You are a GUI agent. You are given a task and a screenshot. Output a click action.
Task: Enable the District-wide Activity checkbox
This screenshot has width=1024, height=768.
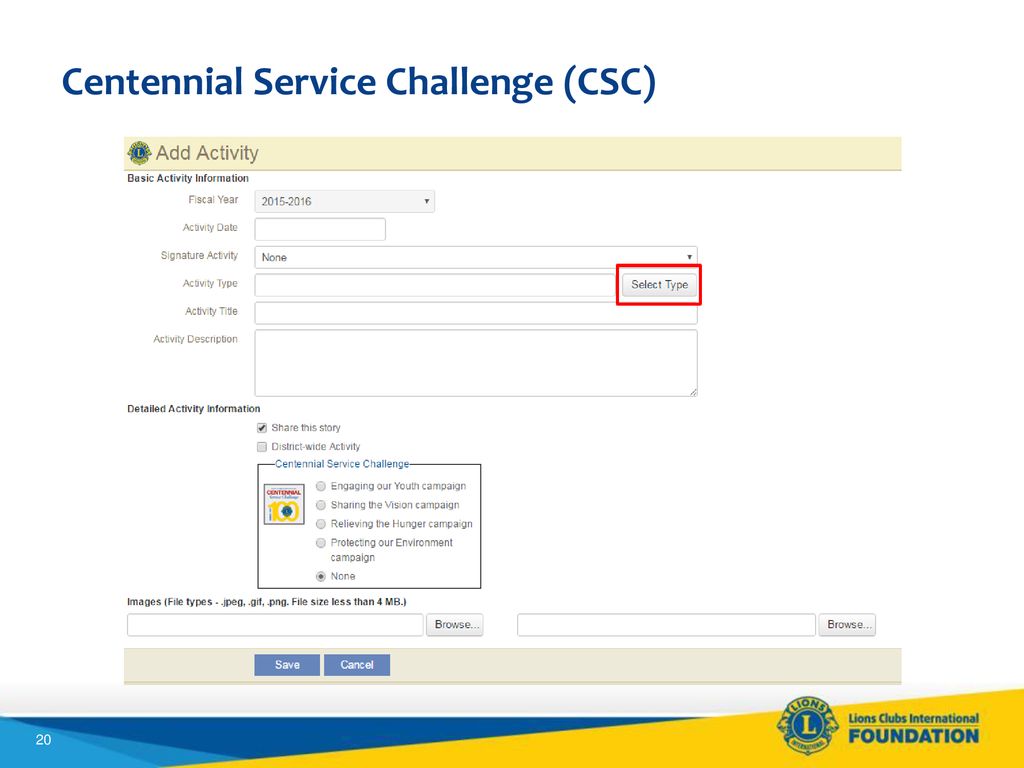[262, 447]
